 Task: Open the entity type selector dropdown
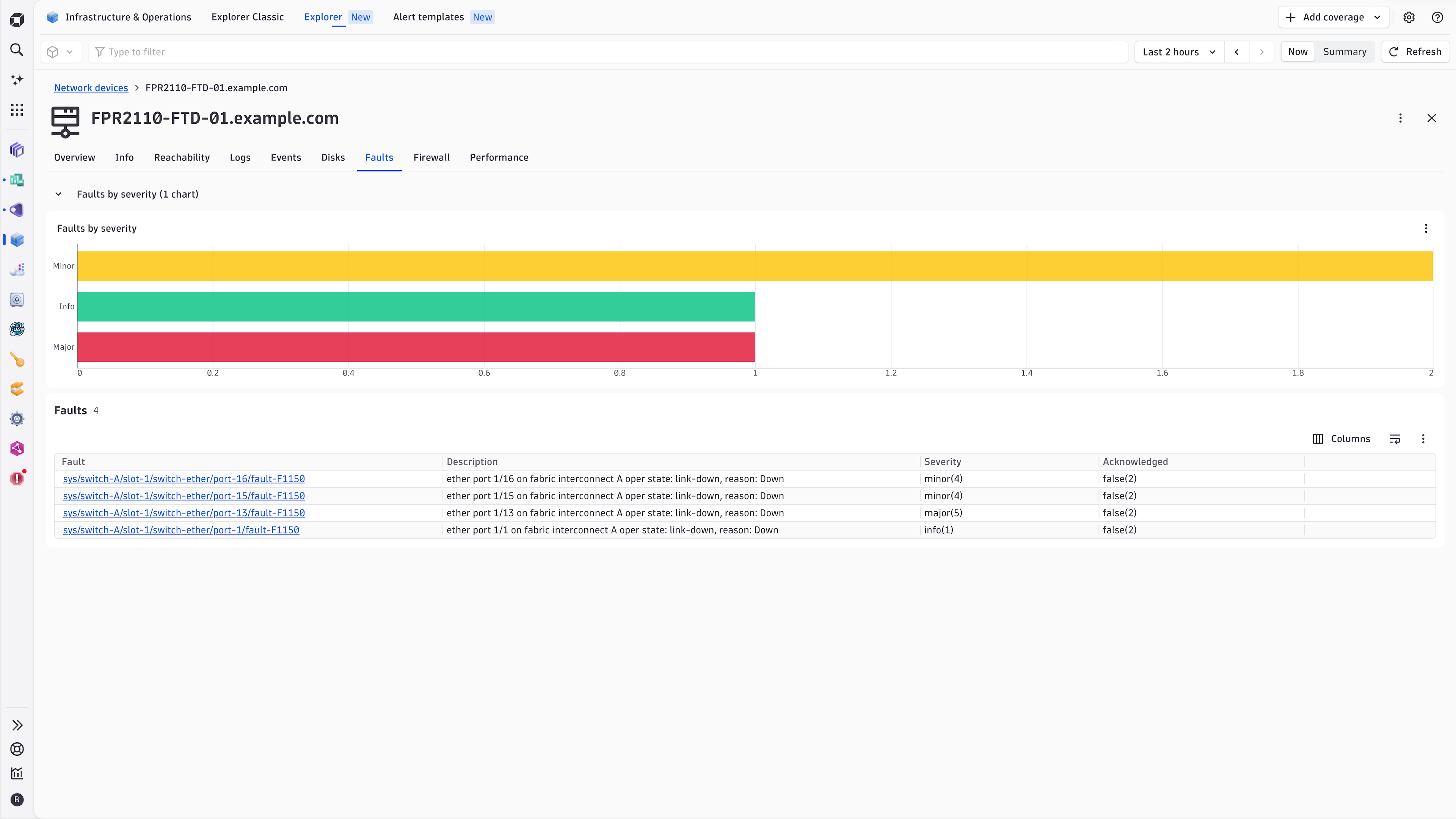pyautogui.click(x=61, y=52)
